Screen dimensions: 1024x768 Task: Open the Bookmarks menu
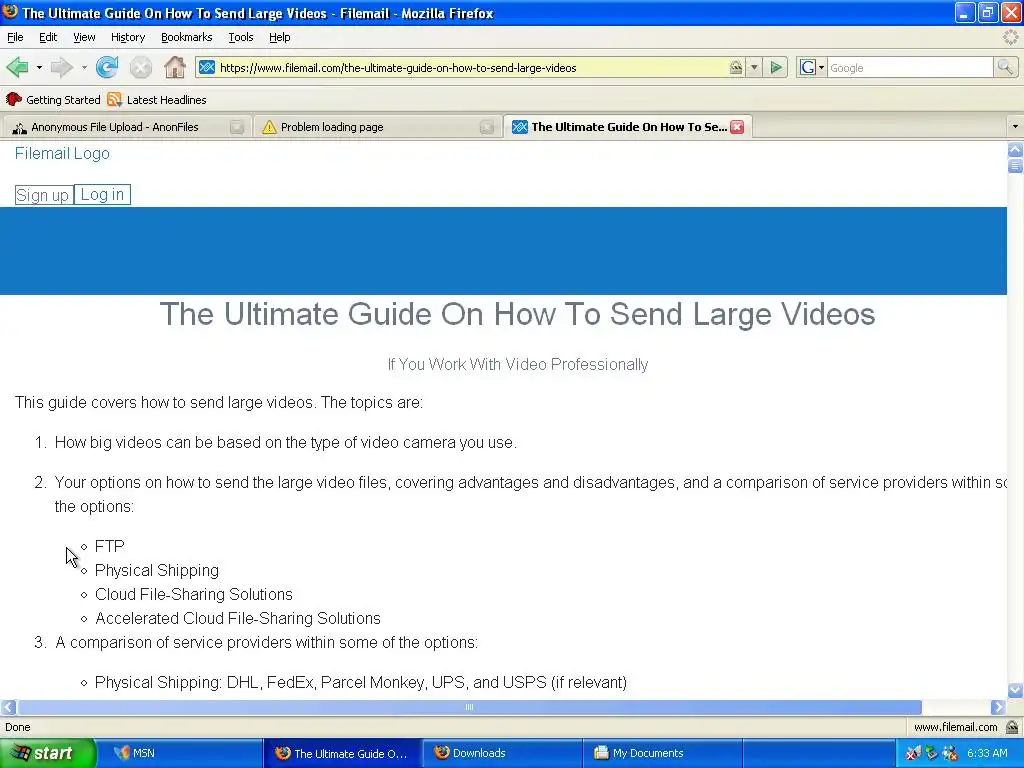[x=187, y=37]
